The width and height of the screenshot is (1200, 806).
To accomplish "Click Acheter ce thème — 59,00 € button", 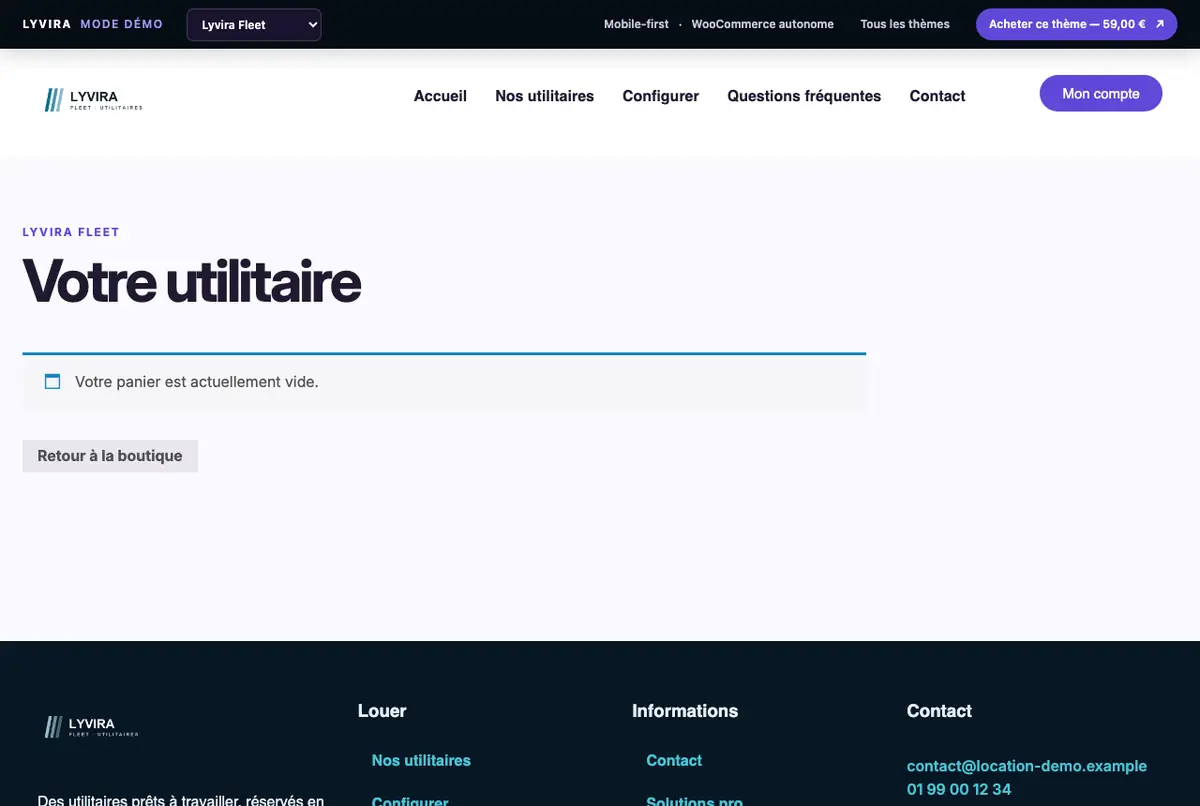I will [x=1077, y=24].
